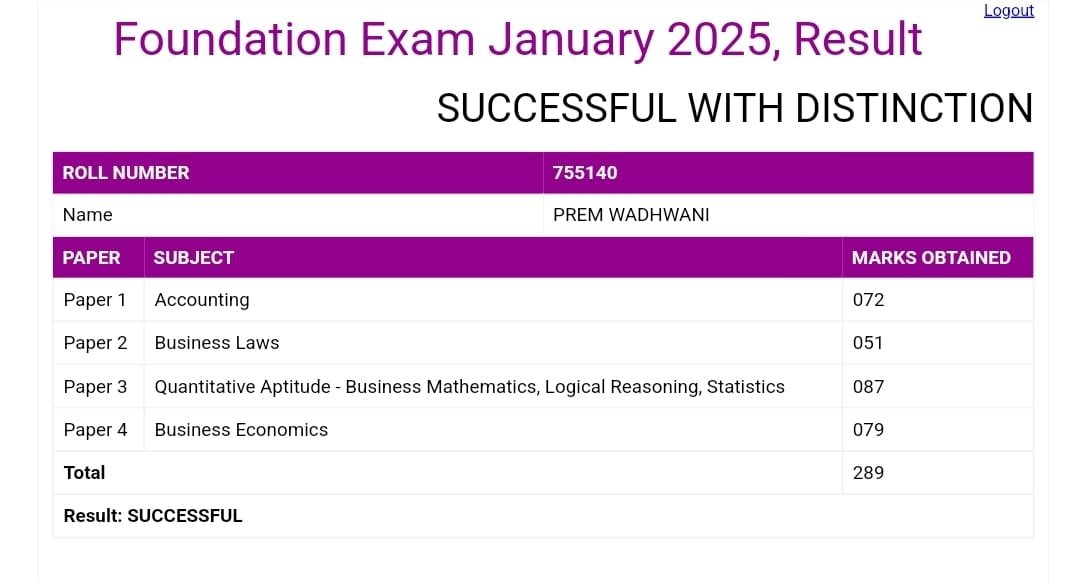This screenshot has height=582, width=1080.
Task: Click the candidate name PREM WADHWANI
Action: (631, 215)
